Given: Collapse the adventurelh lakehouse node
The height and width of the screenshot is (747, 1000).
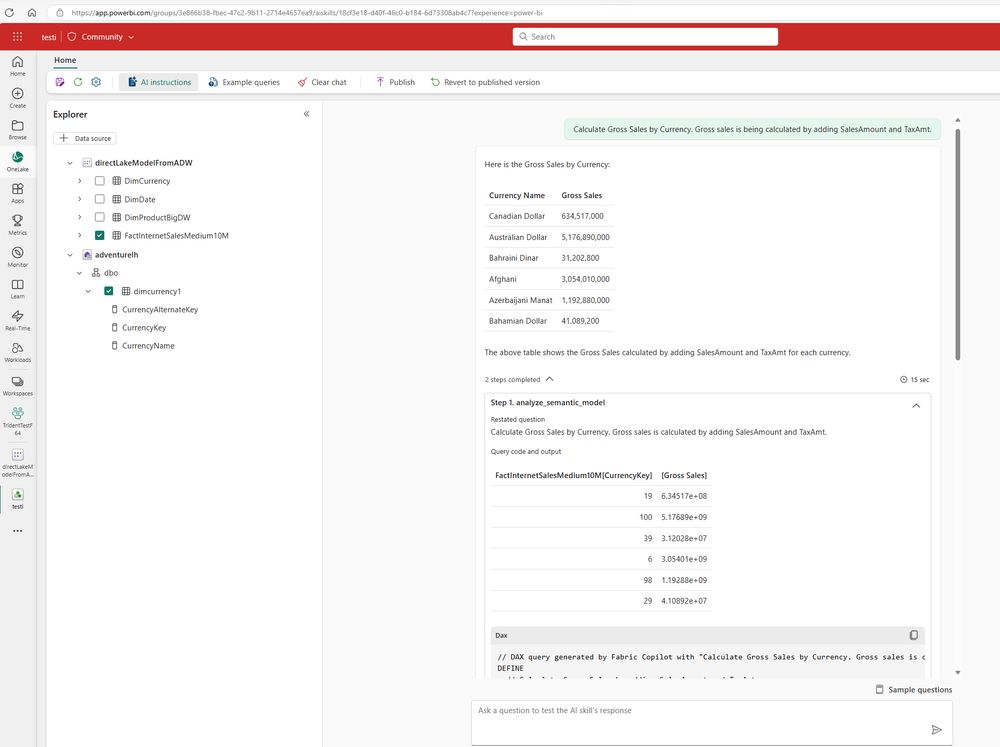Looking at the screenshot, I should 70,255.
